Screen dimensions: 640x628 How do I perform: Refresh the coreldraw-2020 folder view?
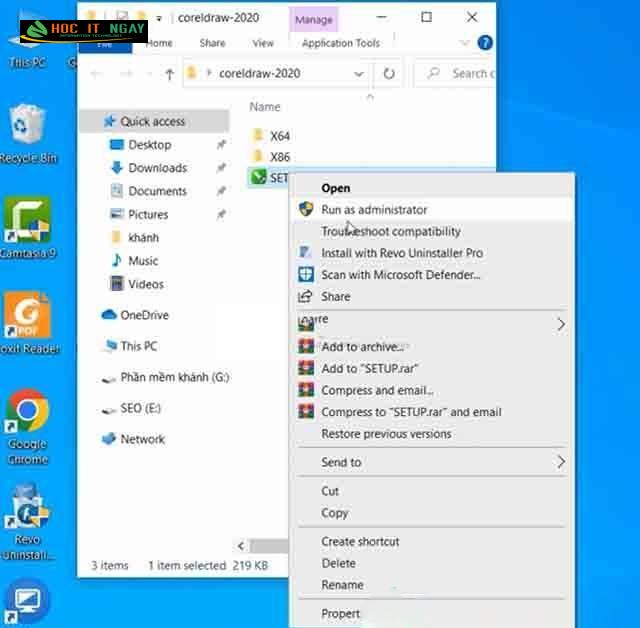click(x=389, y=73)
